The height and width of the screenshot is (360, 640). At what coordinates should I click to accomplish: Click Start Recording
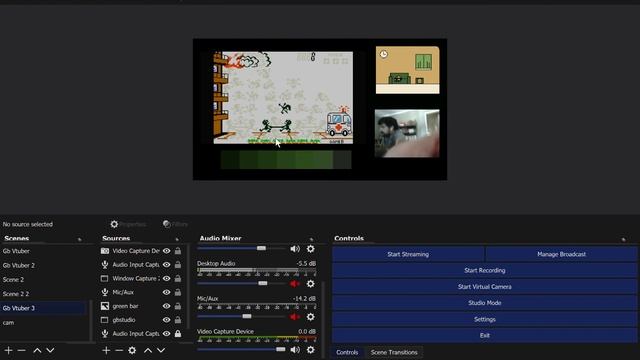484,270
